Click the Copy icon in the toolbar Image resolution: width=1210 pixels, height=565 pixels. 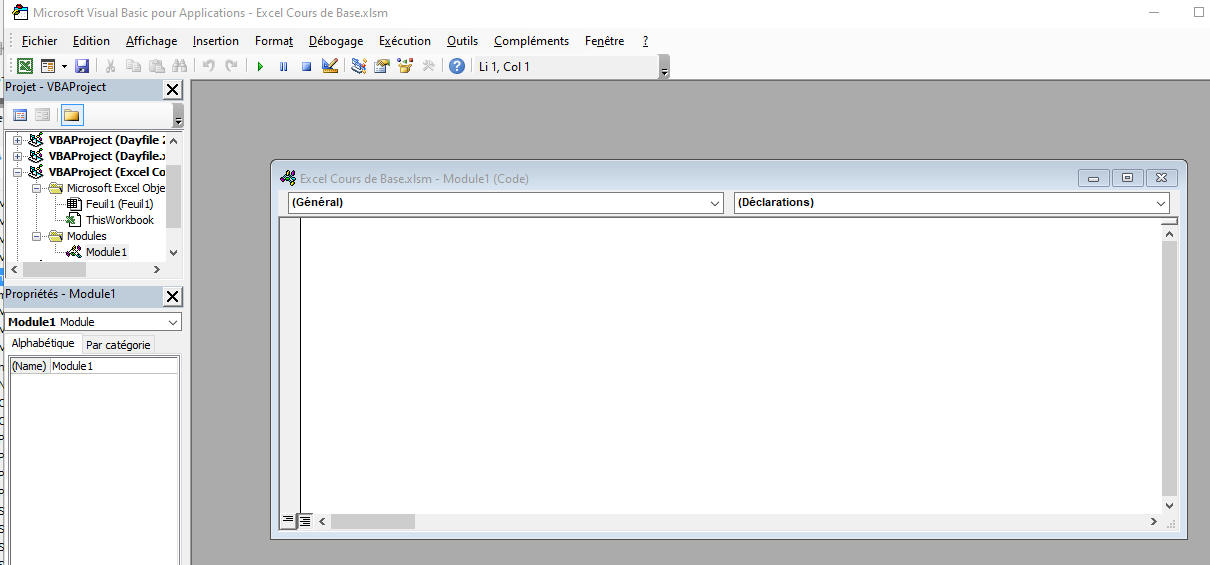(x=134, y=66)
